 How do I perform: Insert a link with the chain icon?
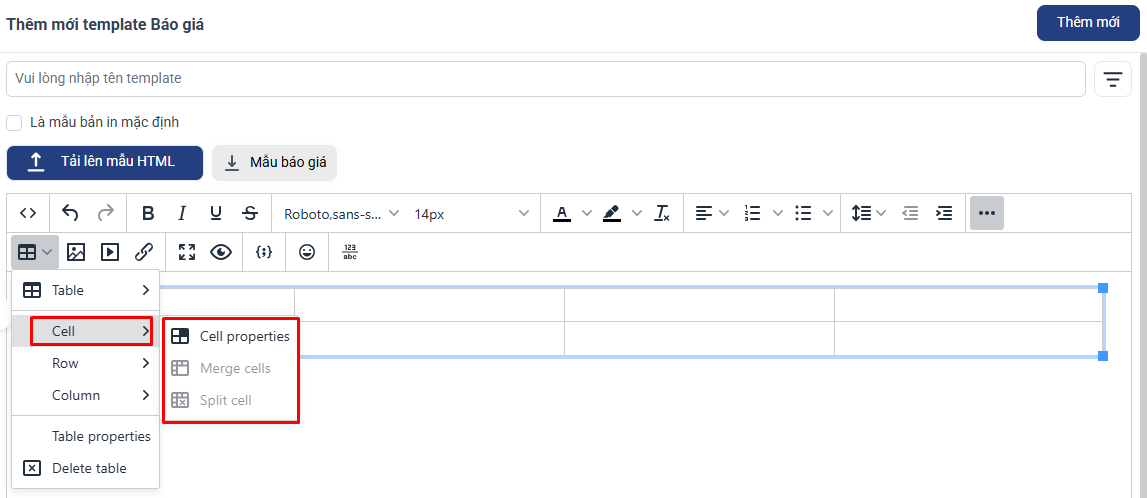(x=144, y=252)
